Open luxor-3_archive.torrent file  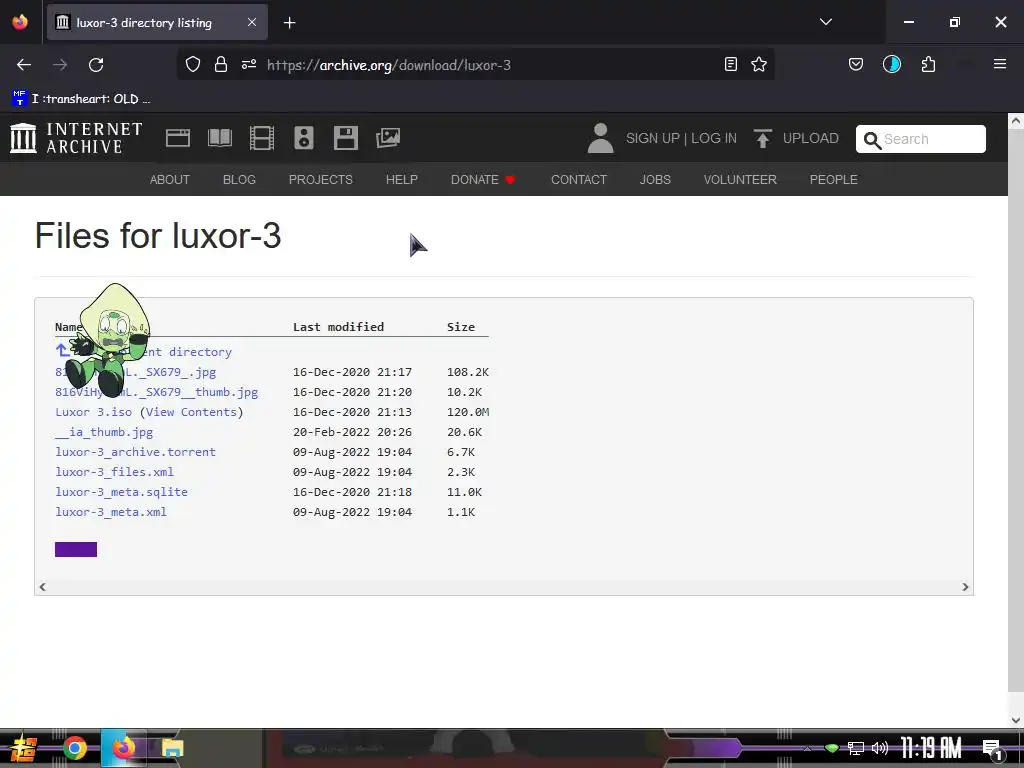135,452
